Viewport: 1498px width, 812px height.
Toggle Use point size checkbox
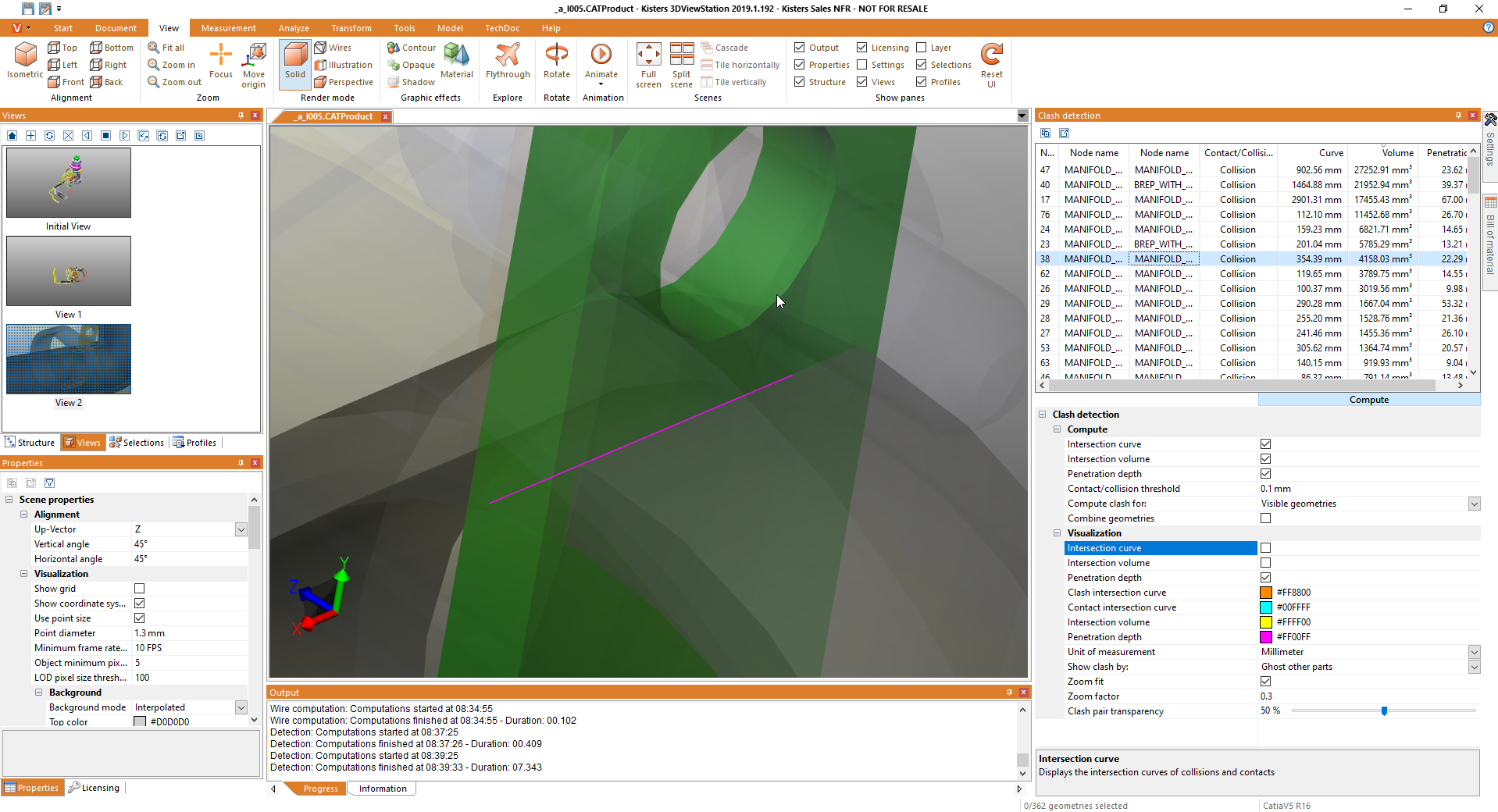coord(139,618)
